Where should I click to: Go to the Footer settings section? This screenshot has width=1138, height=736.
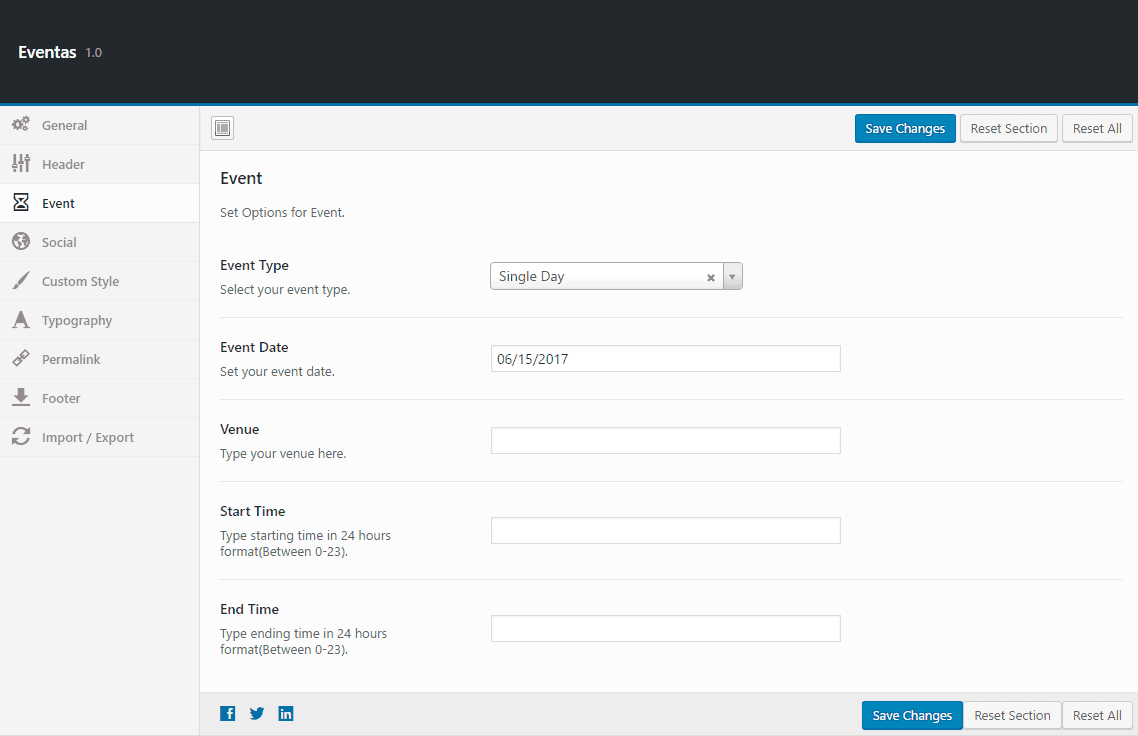61,398
